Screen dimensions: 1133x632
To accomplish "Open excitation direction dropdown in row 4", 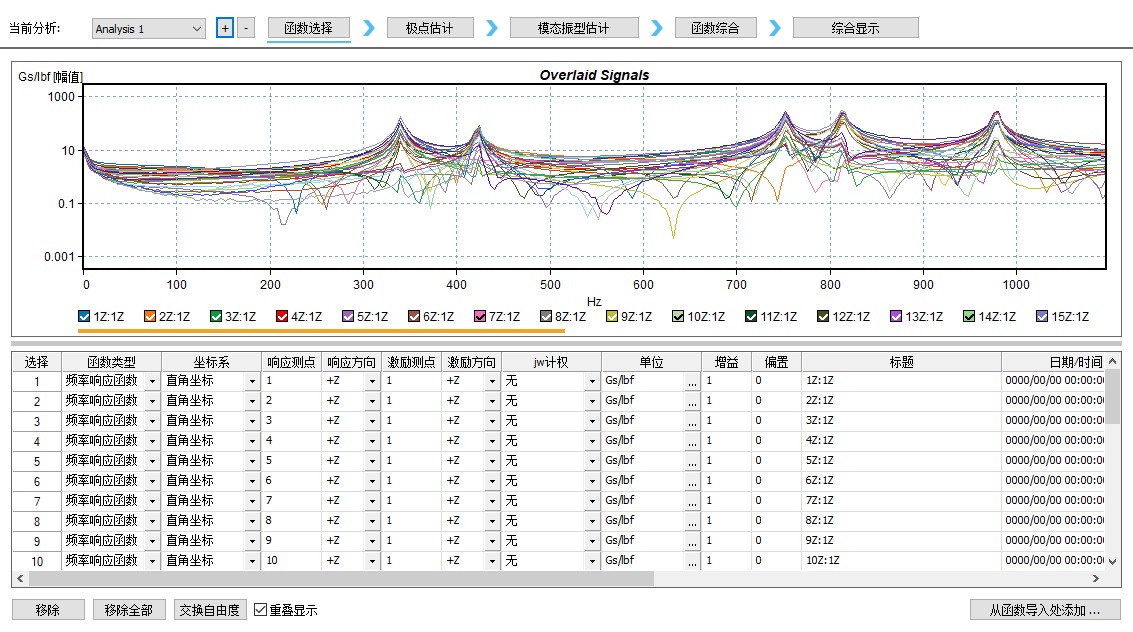I will pyautogui.click(x=492, y=441).
